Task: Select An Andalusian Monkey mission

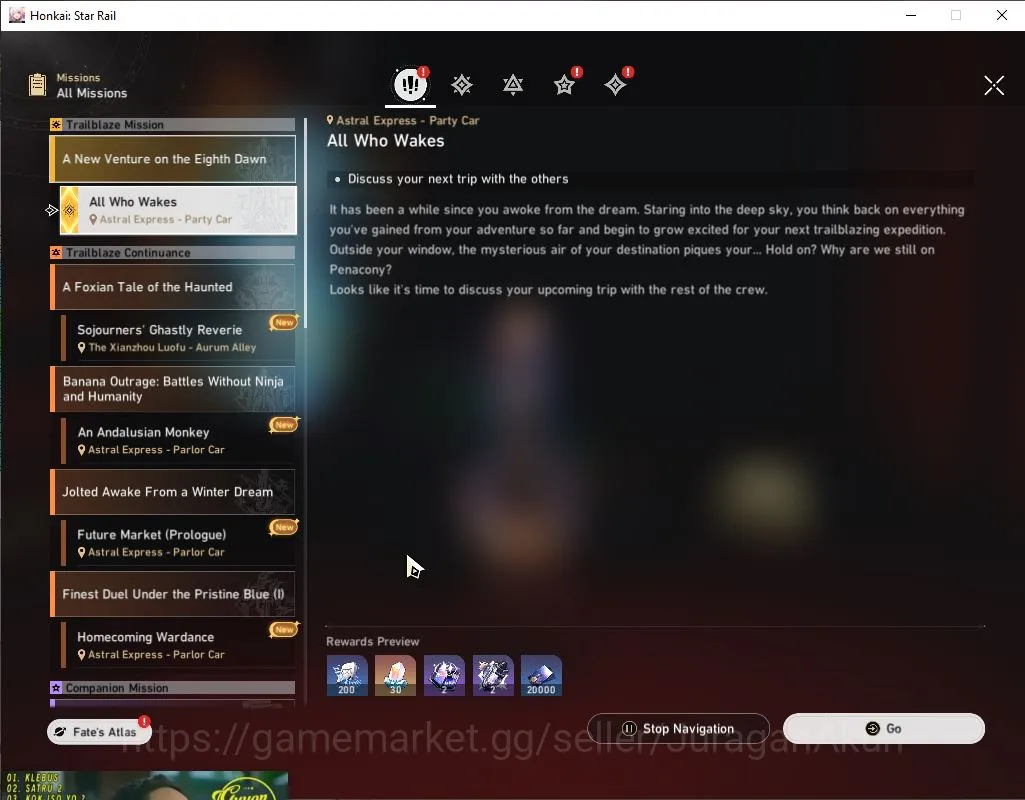Action: [178, 441]
